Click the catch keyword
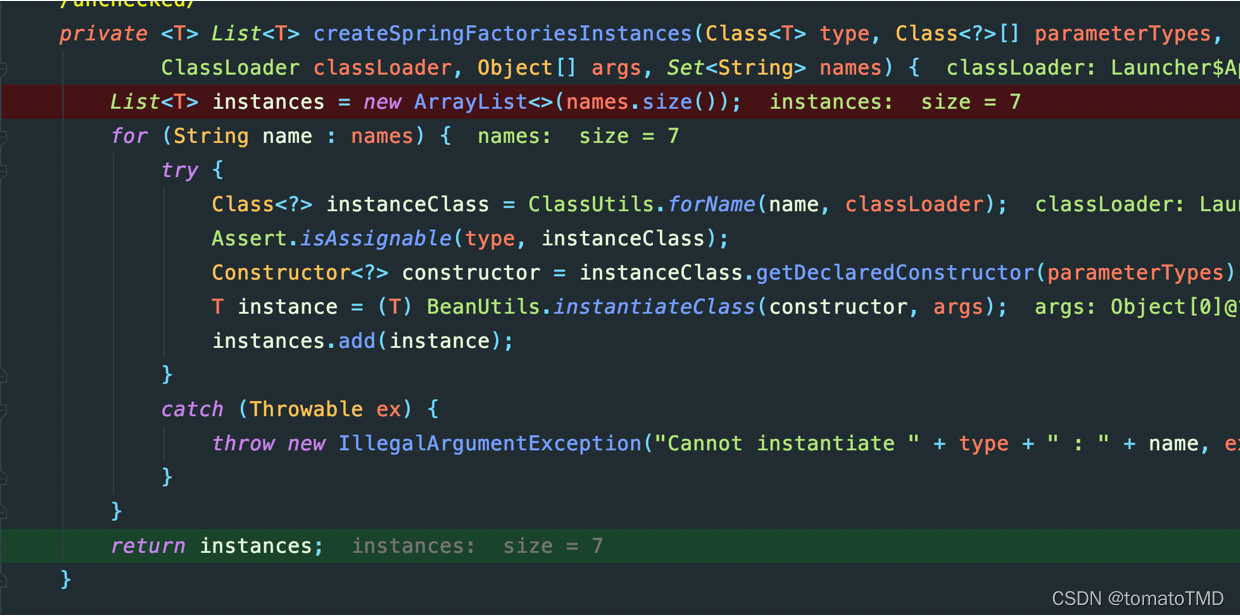1240x616 pixels. click(x=192, y=409)
